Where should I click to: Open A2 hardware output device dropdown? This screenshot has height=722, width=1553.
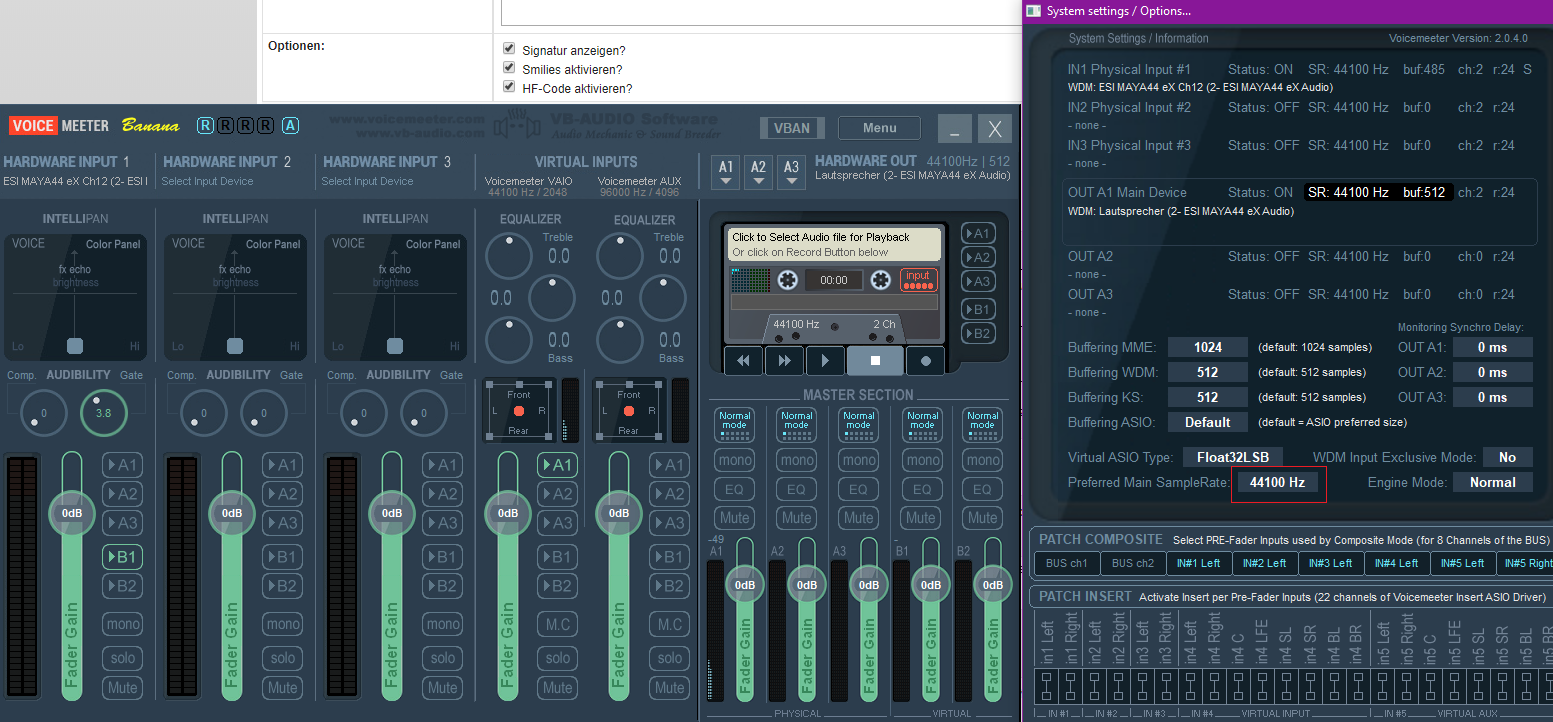[759, 172]
